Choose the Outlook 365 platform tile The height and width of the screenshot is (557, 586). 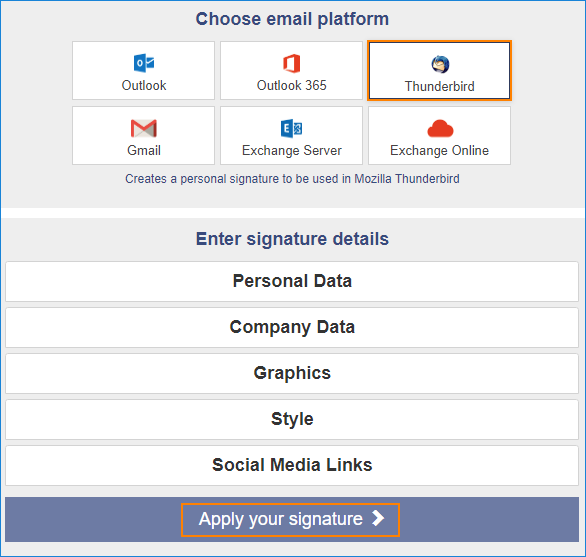tap(292, 71)
